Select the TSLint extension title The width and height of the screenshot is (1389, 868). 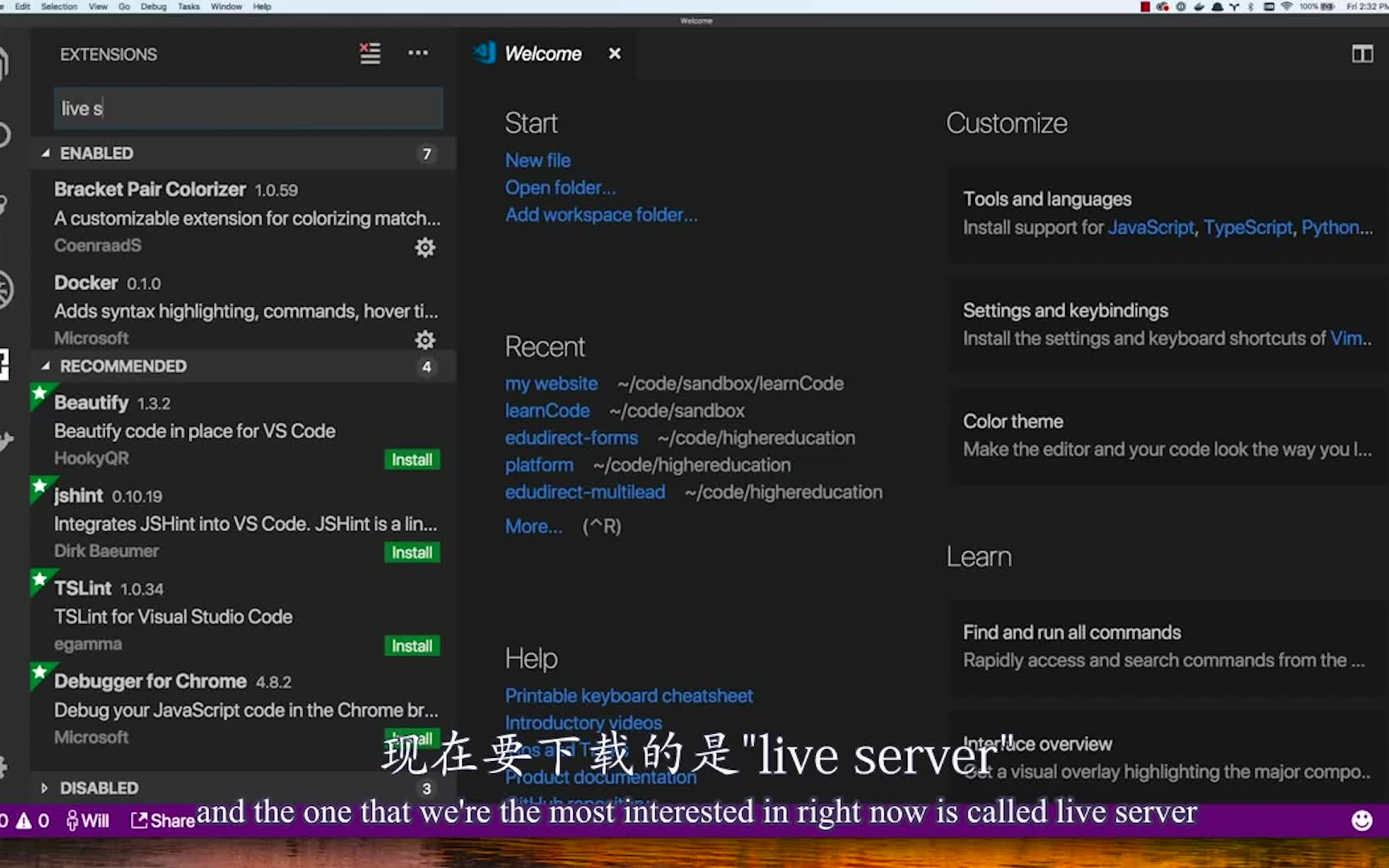83,588
